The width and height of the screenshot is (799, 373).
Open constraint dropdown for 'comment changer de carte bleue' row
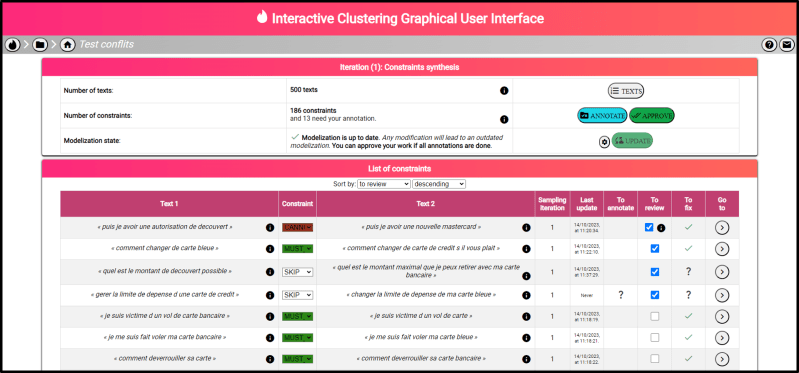(x=298, y=249)
